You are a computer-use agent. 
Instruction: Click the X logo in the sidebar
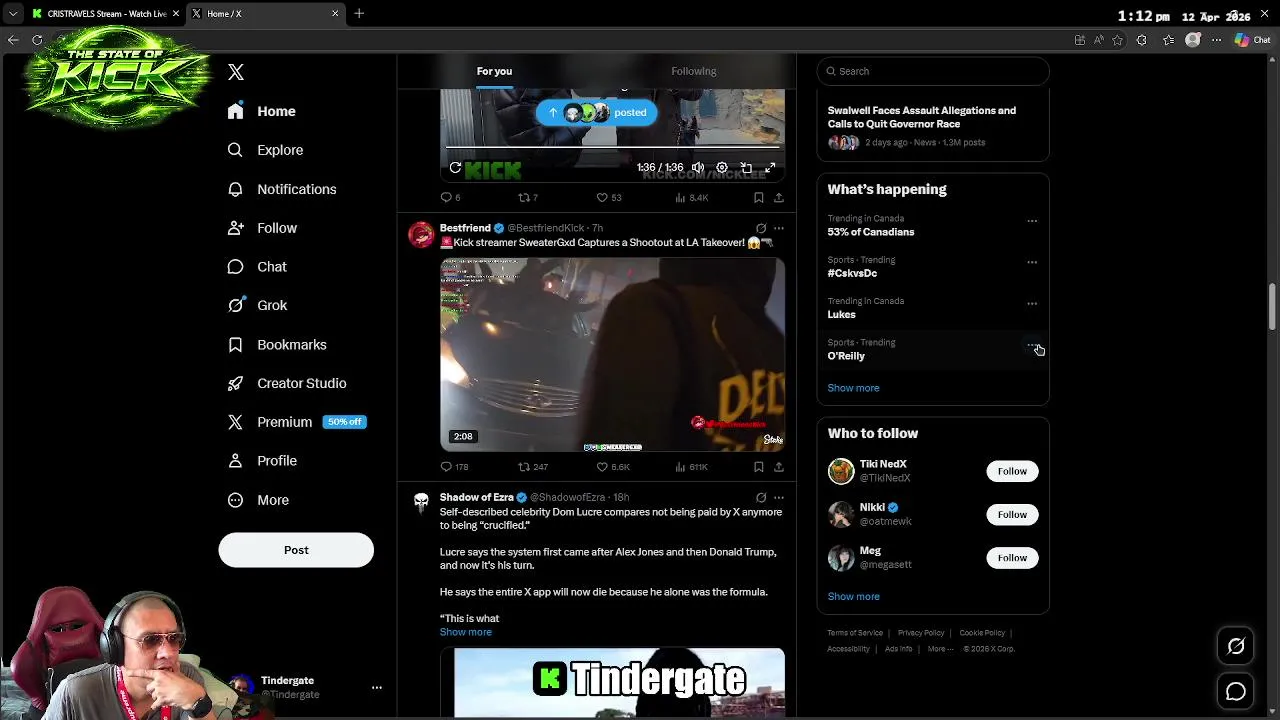236,72
